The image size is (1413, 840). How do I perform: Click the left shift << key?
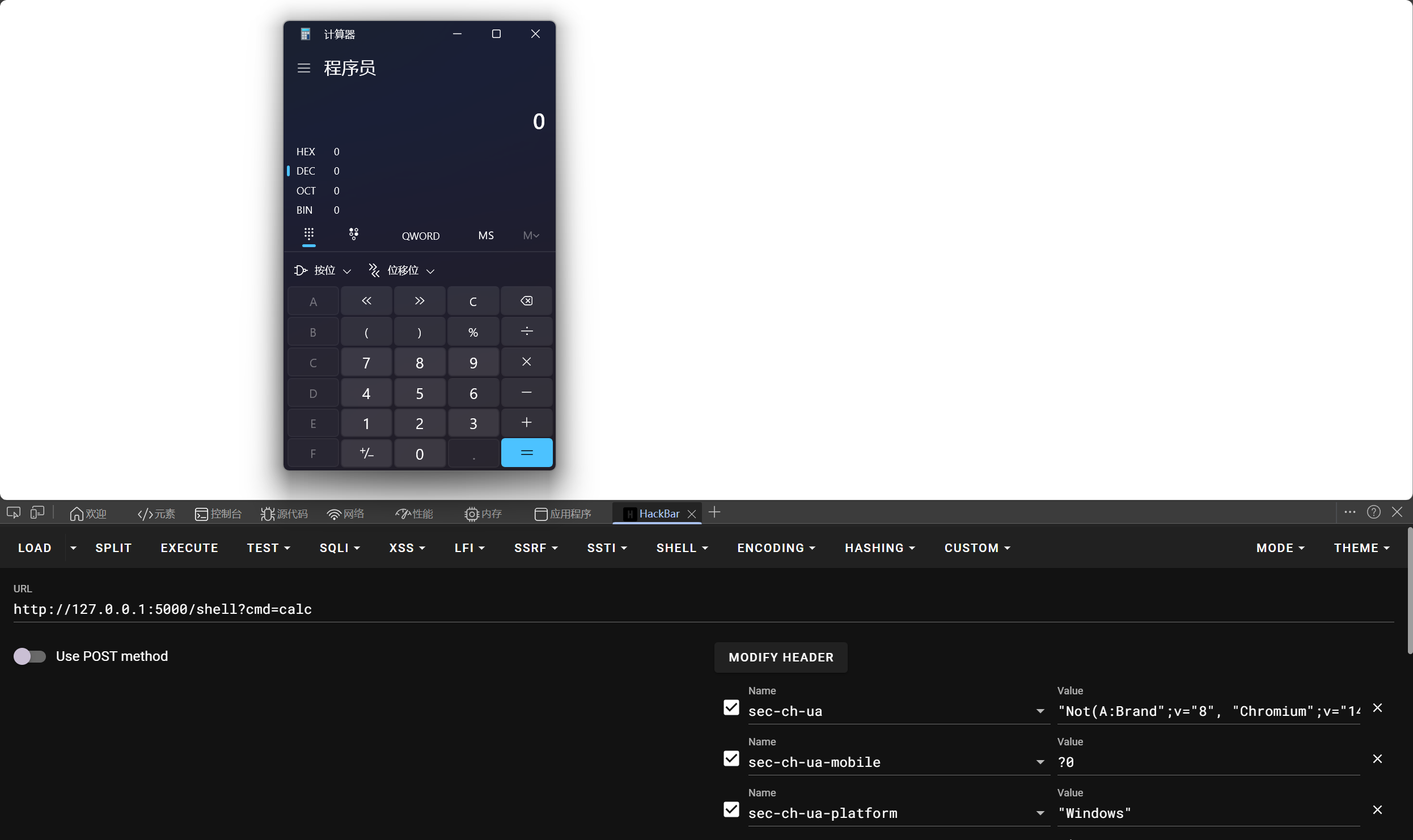coord(366,301)
